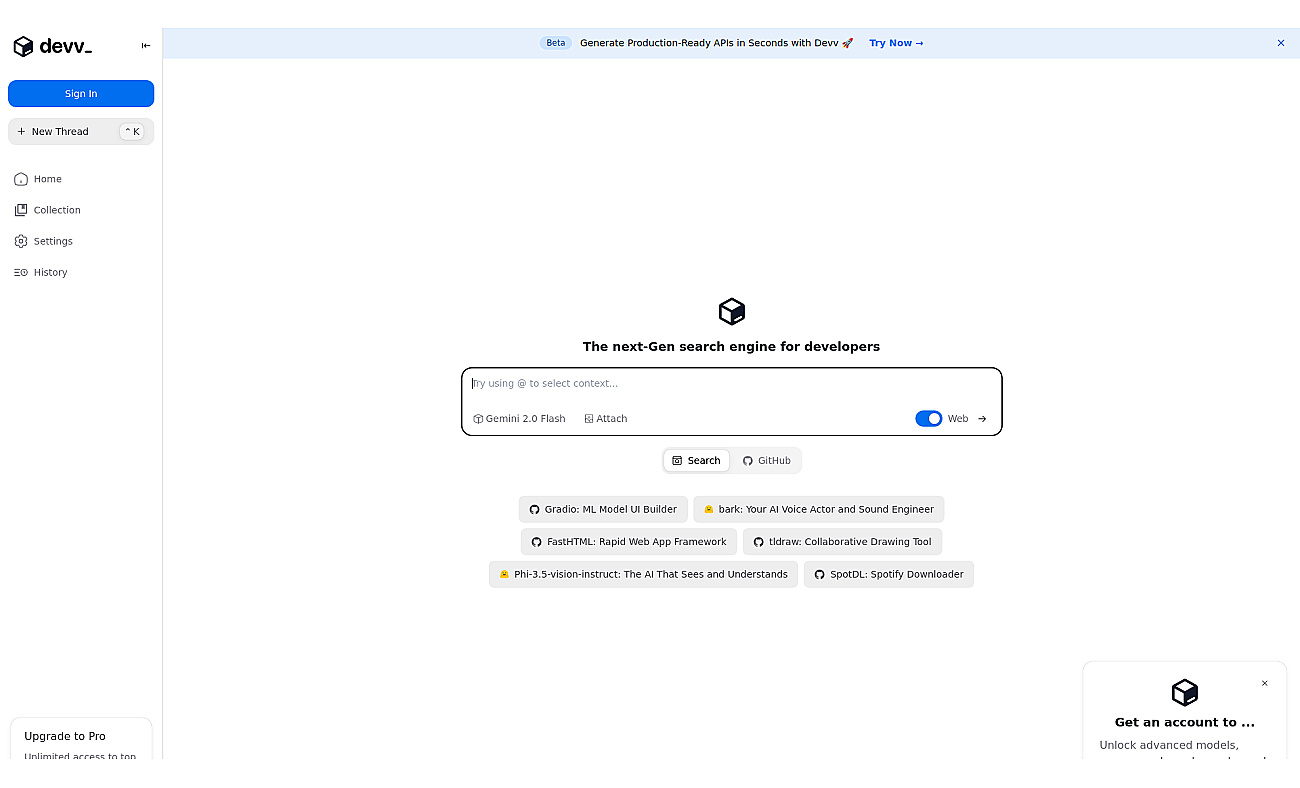Follow the Try Now link
This screenshot has width=1300, height=788.
click(x=896, y=43)
